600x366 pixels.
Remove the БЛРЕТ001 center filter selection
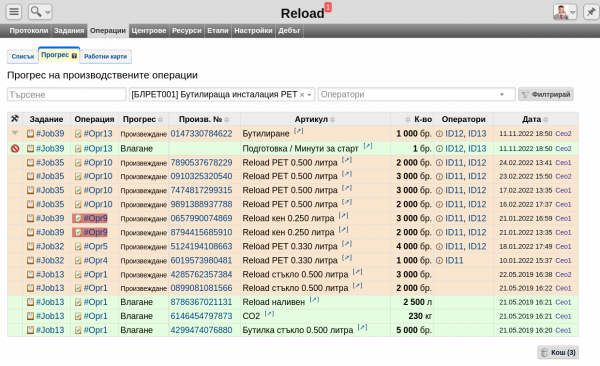pyautogui.click(x=302, y=95)
